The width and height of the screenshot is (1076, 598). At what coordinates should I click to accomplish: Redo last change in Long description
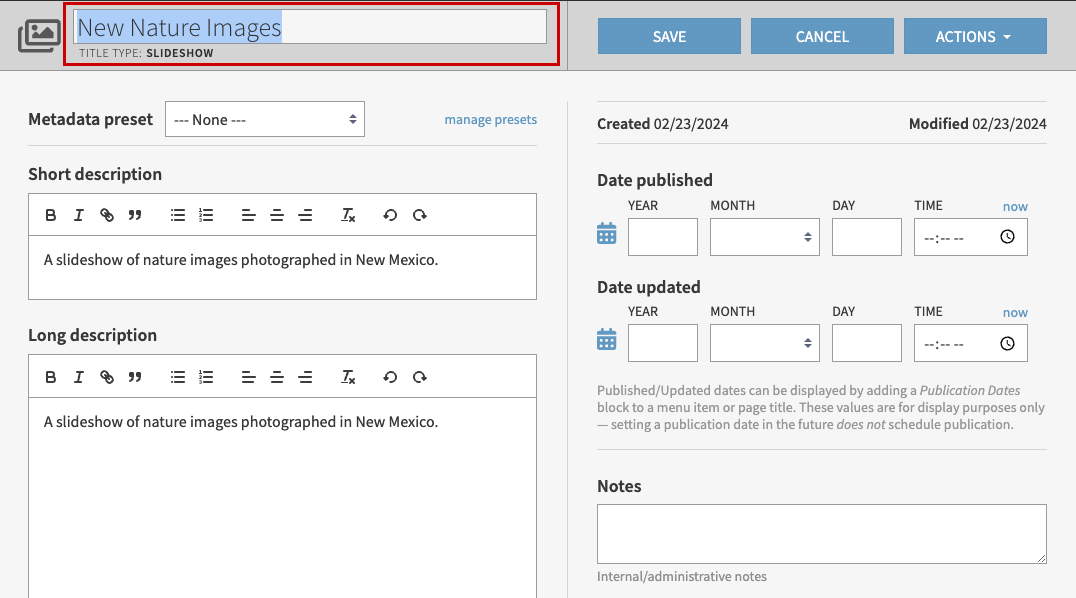[420, 376]
